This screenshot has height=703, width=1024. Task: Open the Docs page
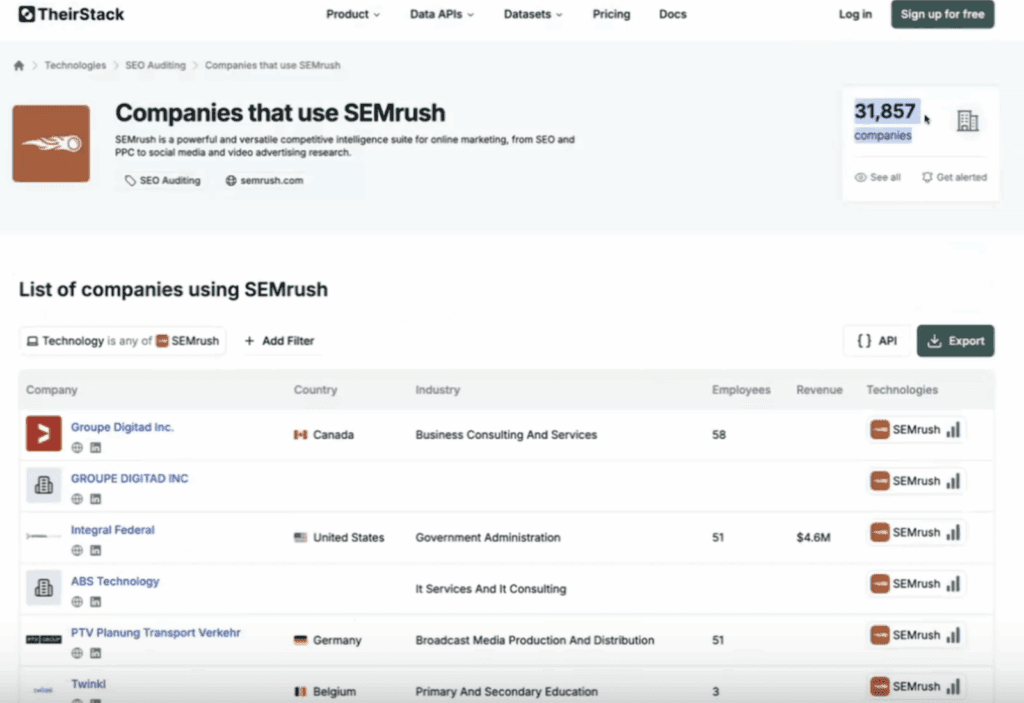(673, 14)
